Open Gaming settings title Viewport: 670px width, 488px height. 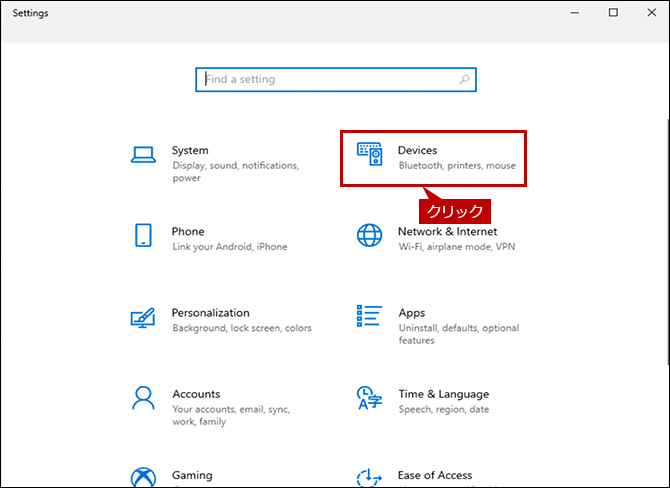192,476
